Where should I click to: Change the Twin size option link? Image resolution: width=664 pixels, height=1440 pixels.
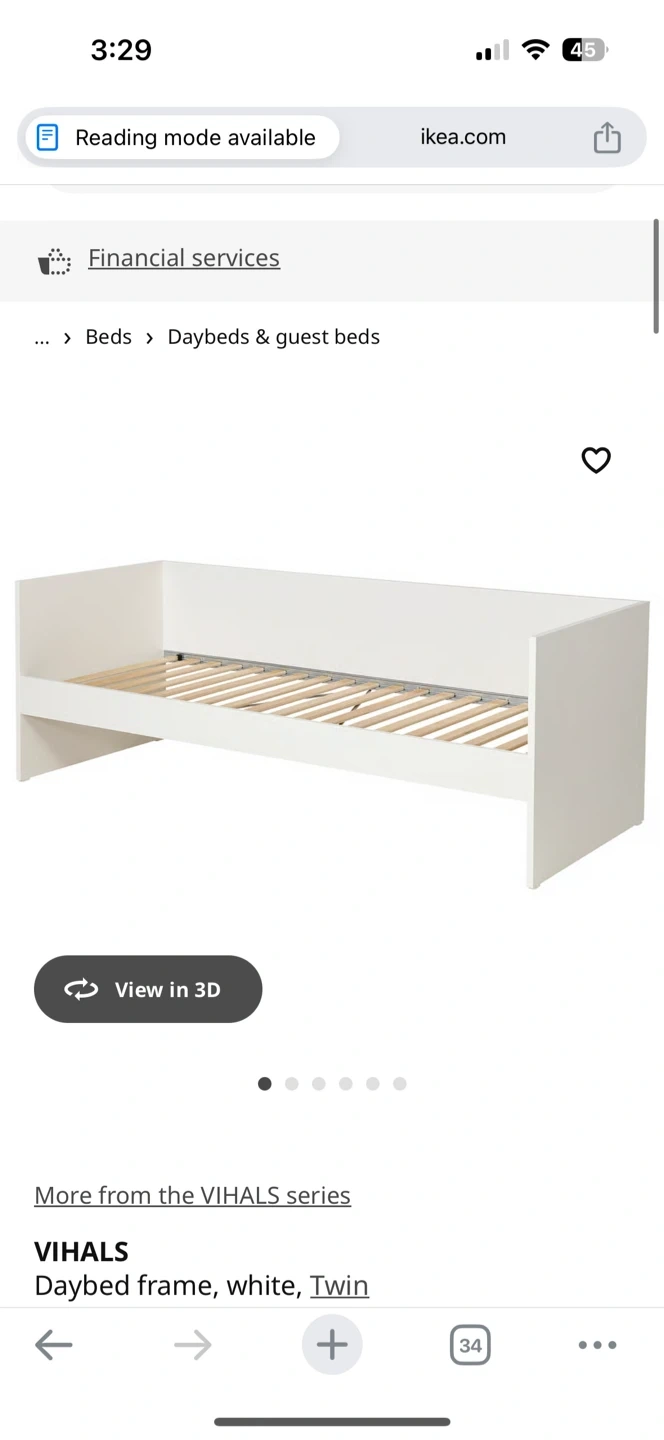[x=339, y=1285]
